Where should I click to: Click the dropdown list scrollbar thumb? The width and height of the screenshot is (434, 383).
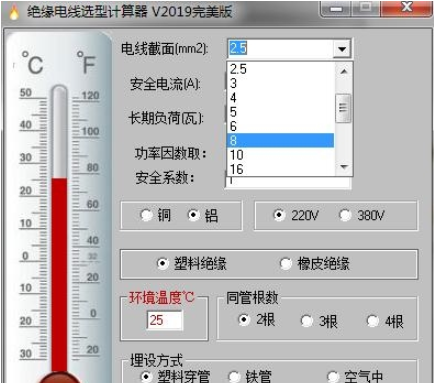tap(343, 108)
